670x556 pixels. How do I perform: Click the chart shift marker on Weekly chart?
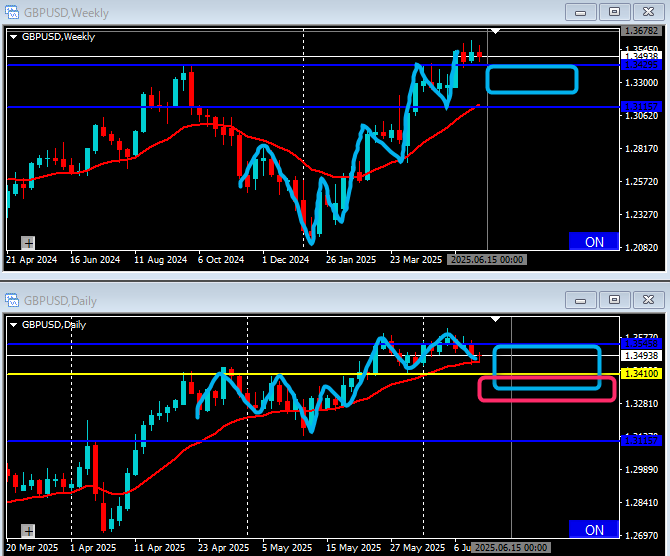[x=495, y=31]
